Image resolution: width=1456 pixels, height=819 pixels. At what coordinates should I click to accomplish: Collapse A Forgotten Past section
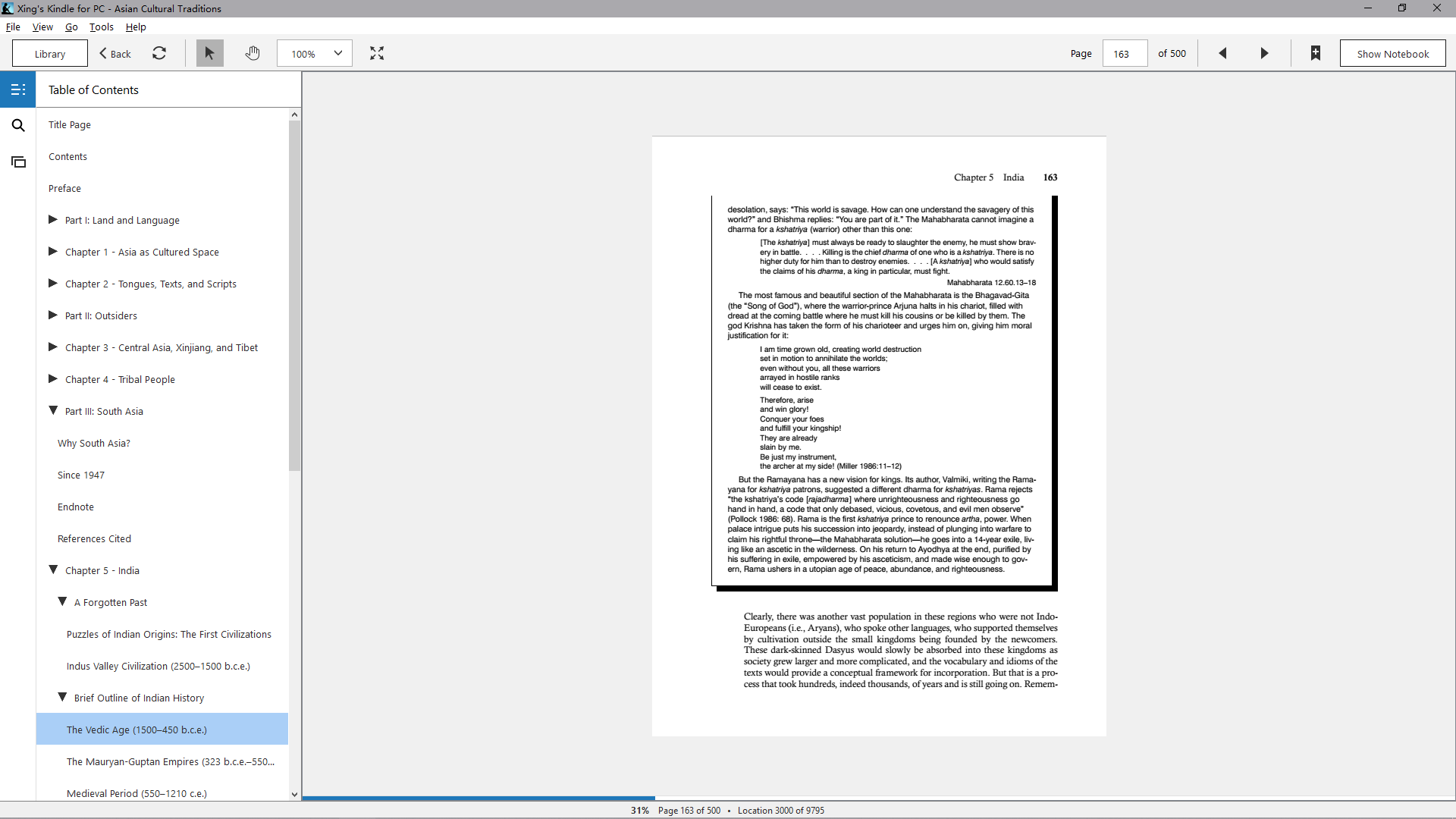tap(62, 601)
